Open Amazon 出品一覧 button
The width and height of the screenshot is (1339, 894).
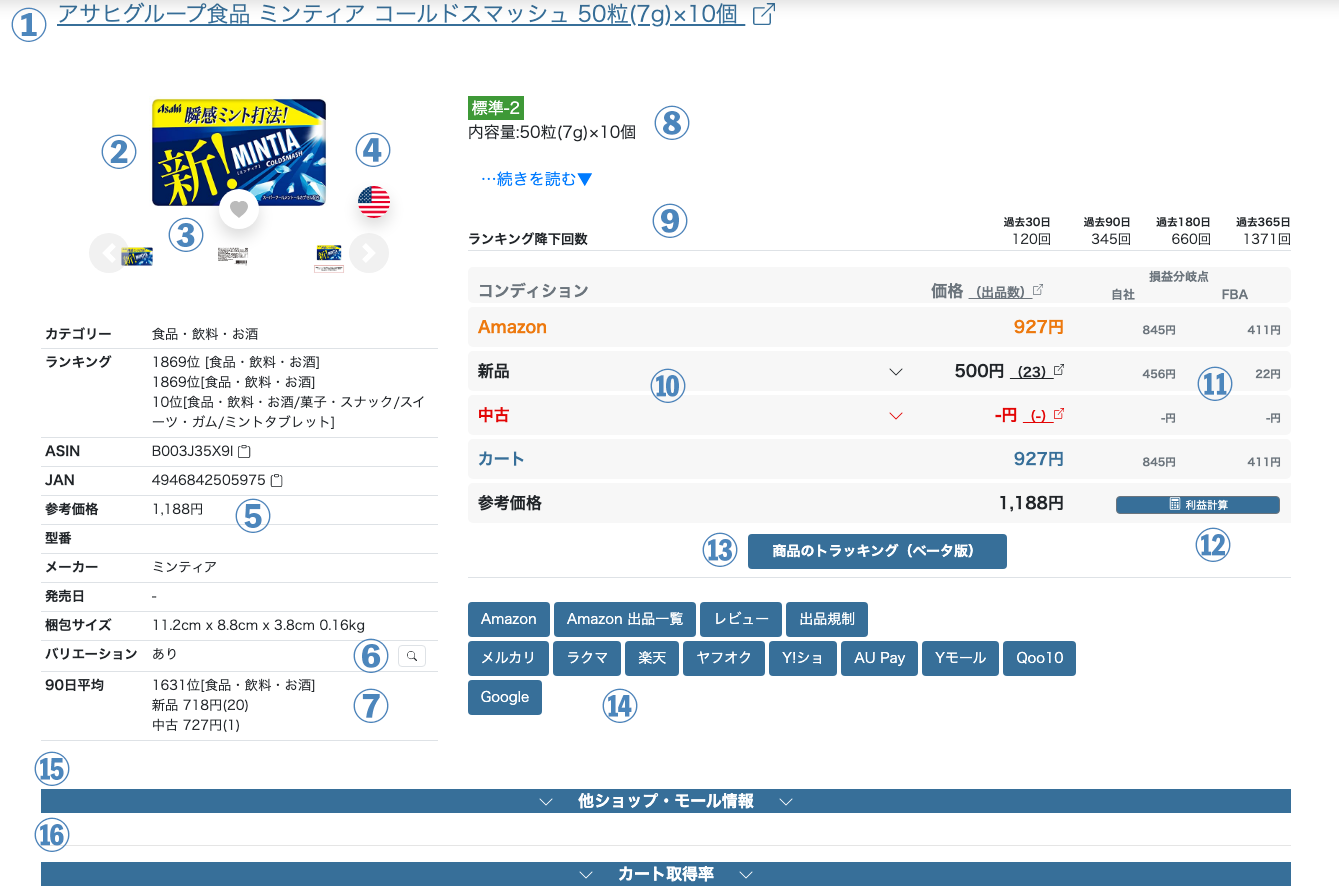(x=625, y=619)
